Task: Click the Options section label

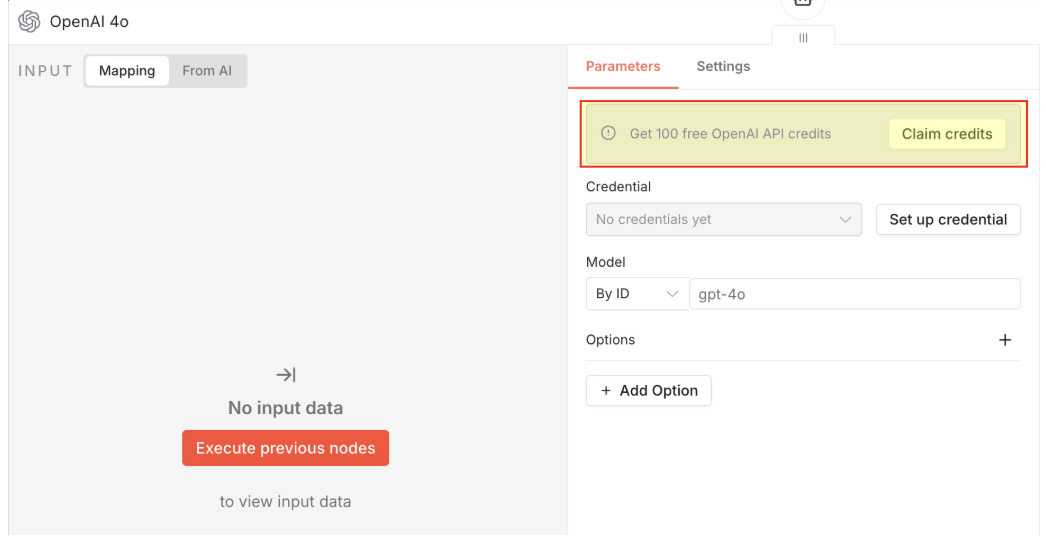Action: click(610, 340)
